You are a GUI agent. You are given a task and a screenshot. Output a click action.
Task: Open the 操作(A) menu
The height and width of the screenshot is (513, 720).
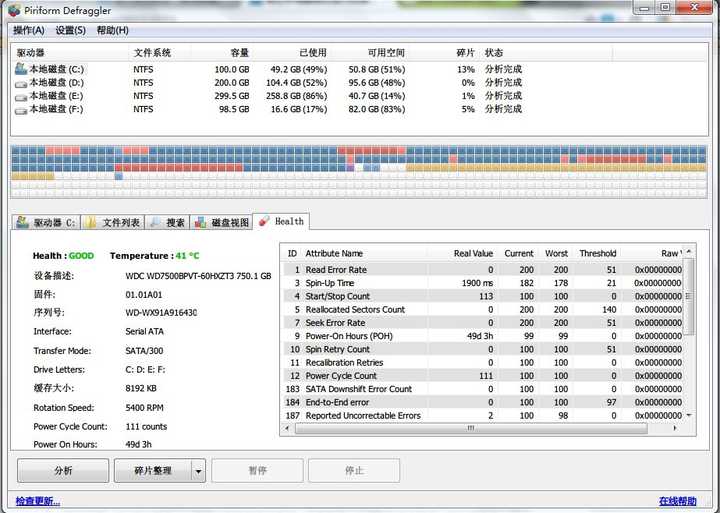click(x=29, y=30)
